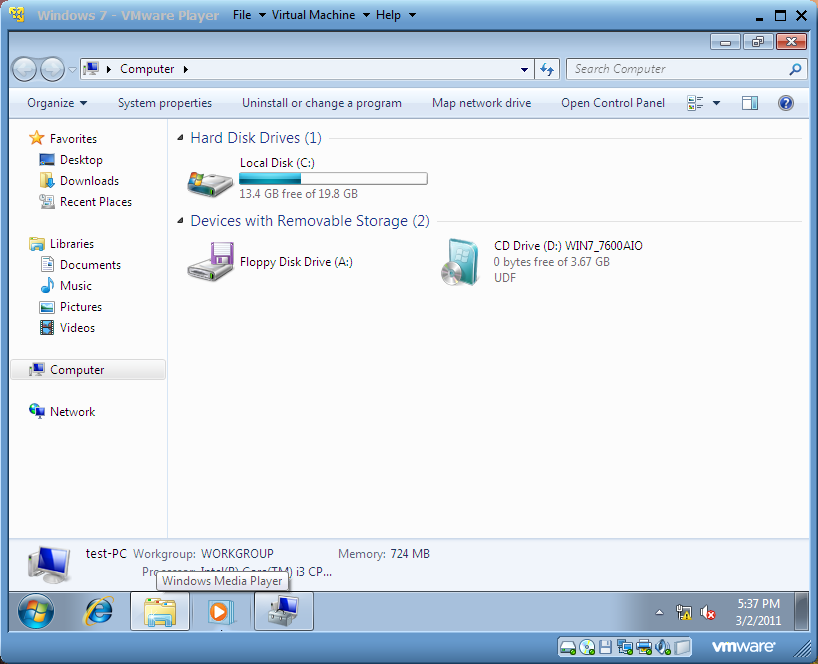The height and width of the screenshot is (664, 818).
Task: Toggle the preview pane icon
Action: click(750, 103)
